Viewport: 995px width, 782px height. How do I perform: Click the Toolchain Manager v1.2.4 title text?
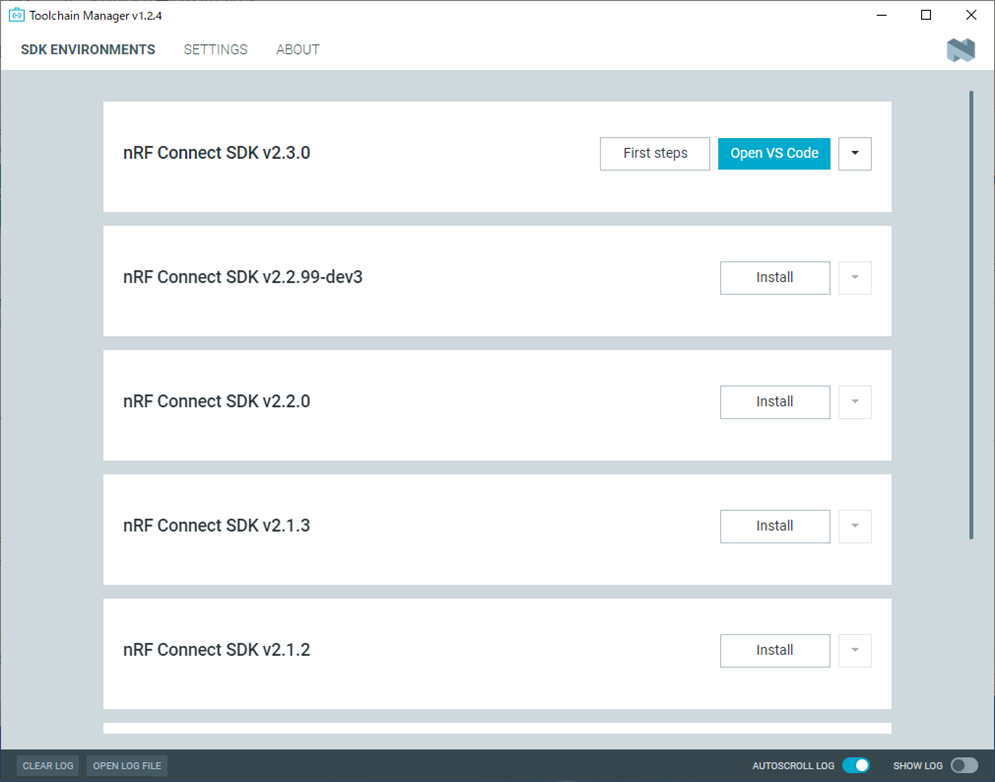click(96, 16)
